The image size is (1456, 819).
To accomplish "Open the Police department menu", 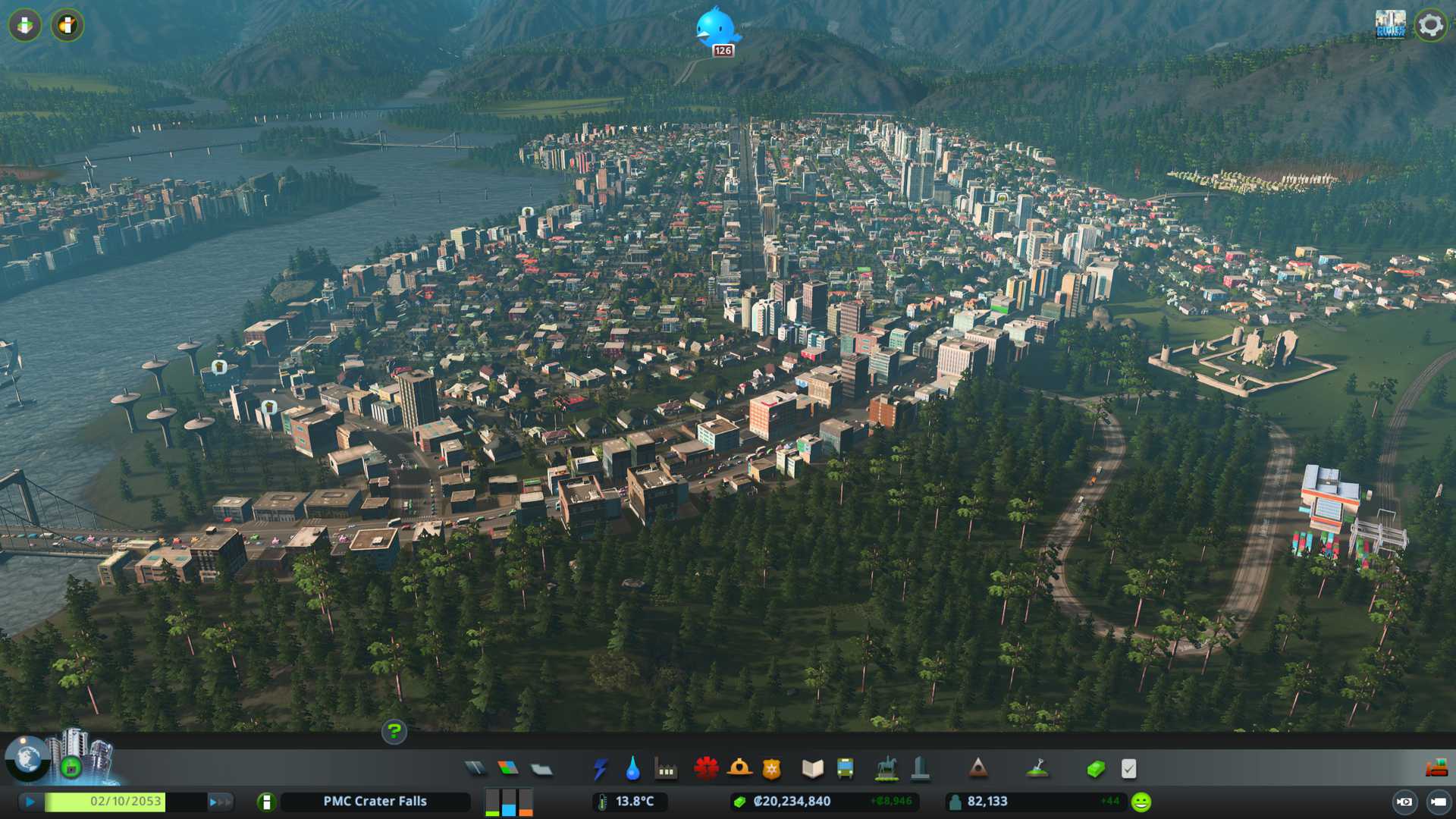I will point(771,769).
